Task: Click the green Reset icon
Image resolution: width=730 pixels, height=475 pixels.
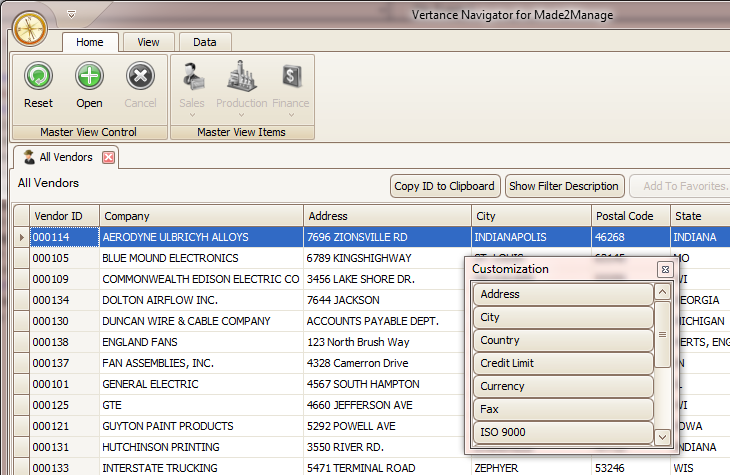Action: [39, 76]
